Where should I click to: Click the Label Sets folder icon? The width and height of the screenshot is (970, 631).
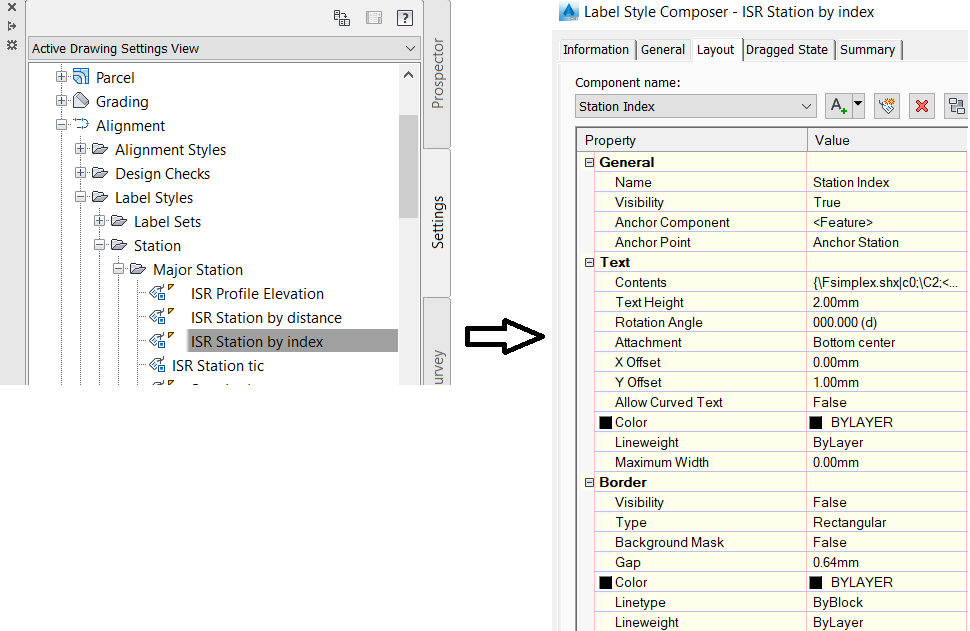pyautogui.click(x=119, y=221)
